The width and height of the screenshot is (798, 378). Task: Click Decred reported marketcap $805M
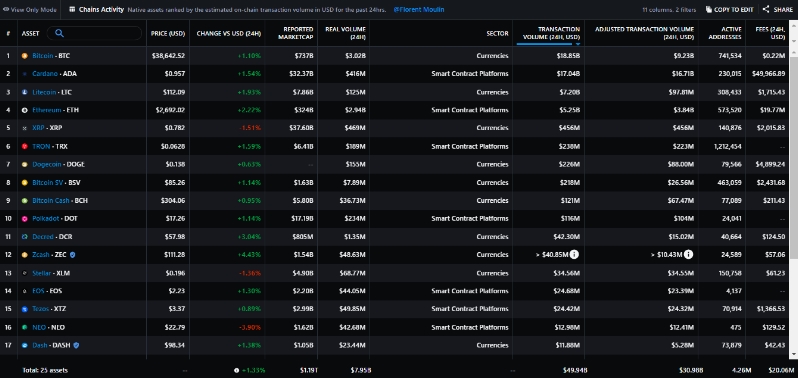(x=303, y=237)
